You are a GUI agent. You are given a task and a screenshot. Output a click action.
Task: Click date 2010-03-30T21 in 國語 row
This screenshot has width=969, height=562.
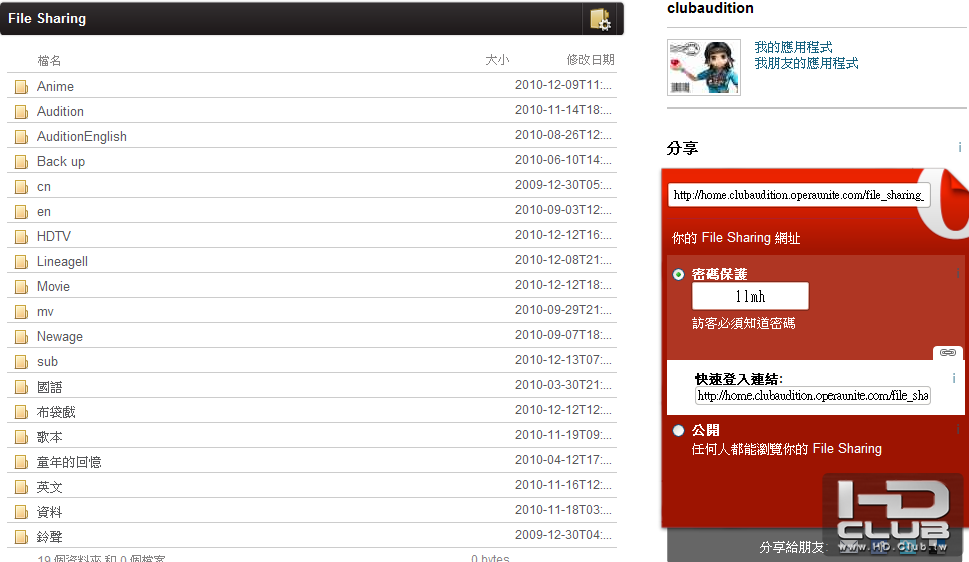click(x=563, y=385)
